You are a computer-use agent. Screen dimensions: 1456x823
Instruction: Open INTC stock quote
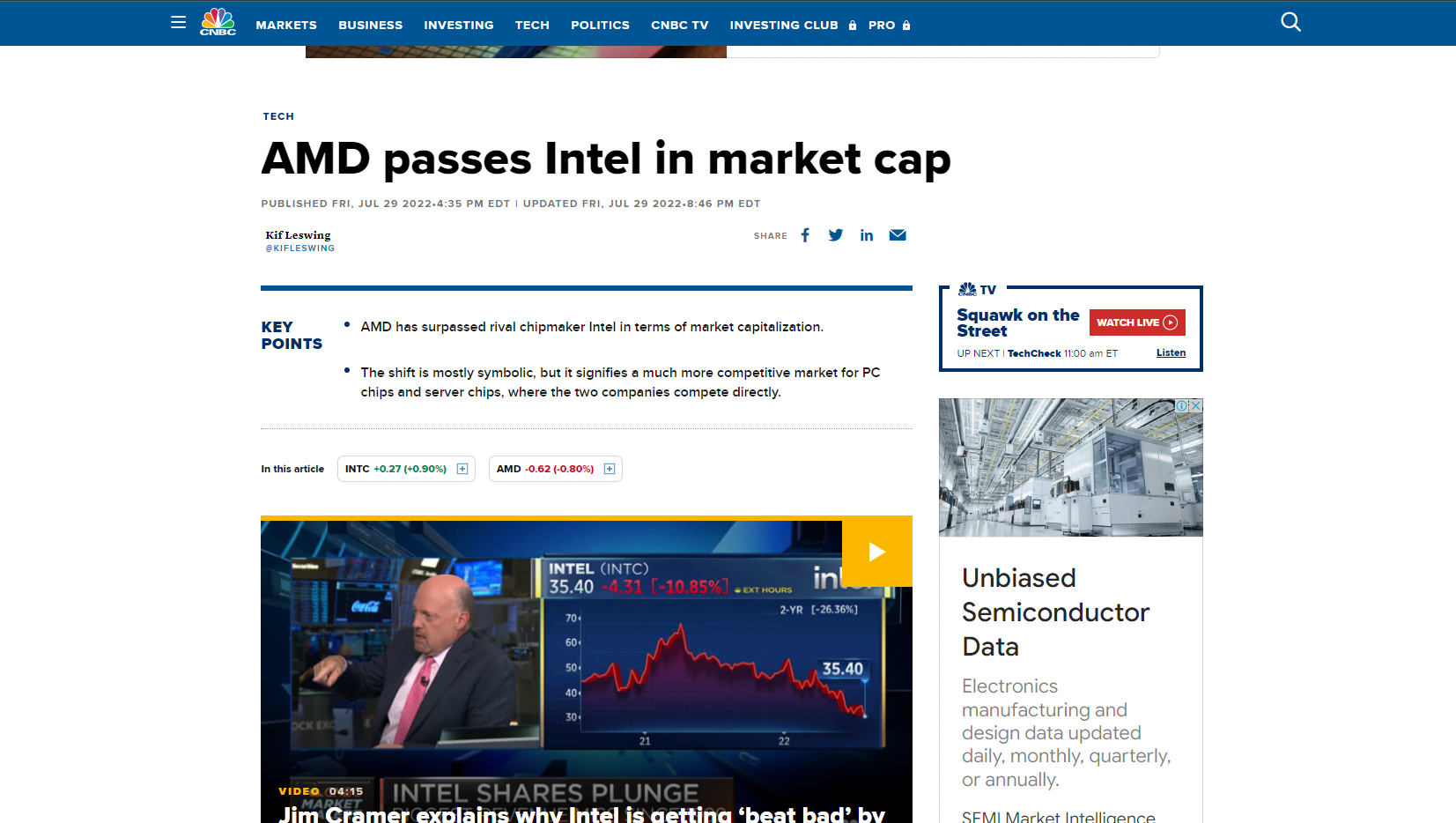(x=395, y=469)
